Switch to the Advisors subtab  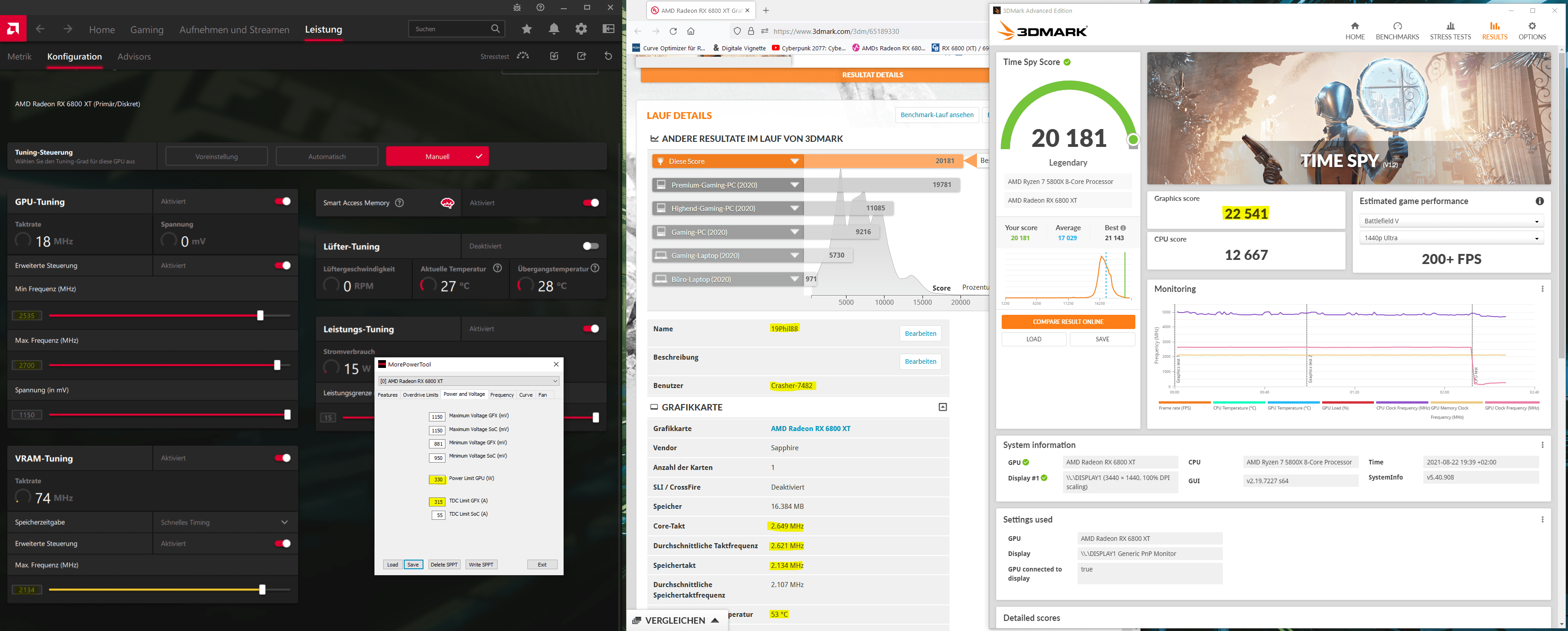point(134,57)
